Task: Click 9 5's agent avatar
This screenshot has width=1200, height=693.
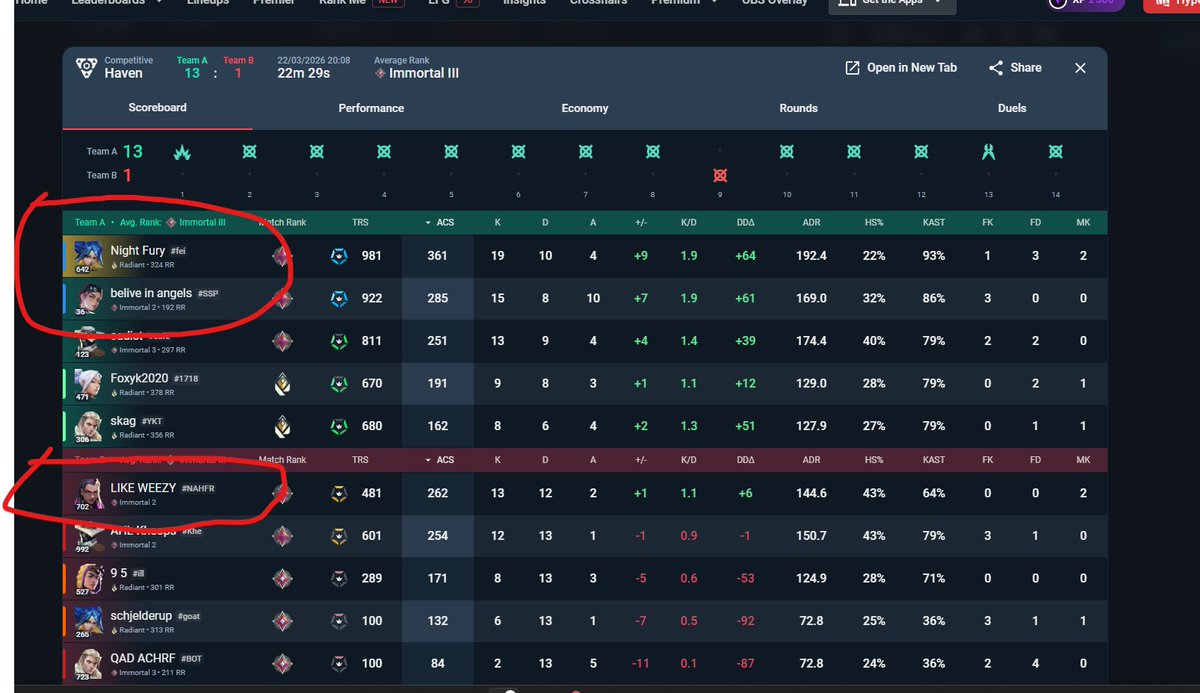Action: [x=88, y=578]
